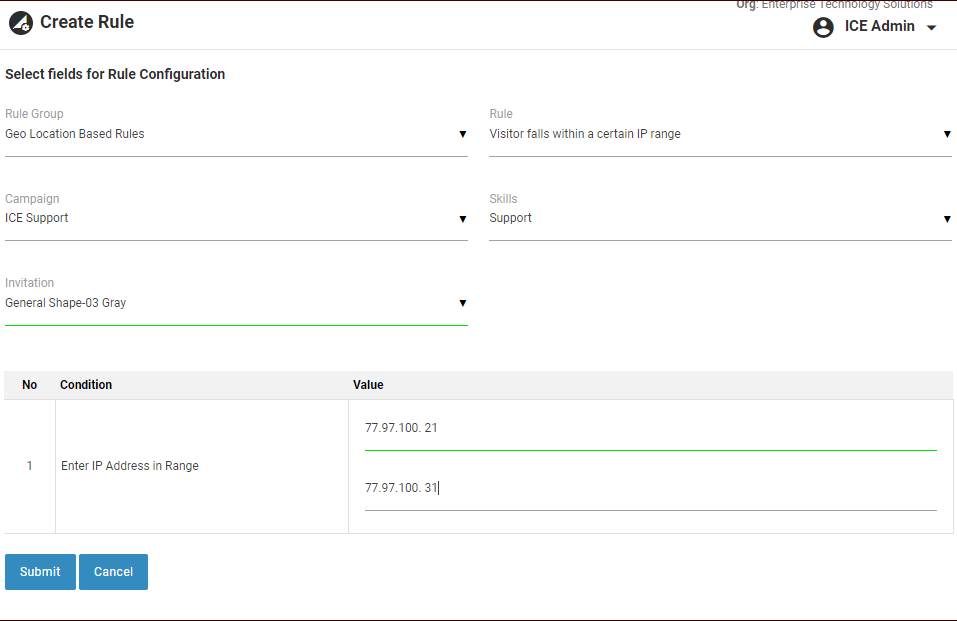Click the No column header
Image resolution: width=957 pixels, height=621 pixels.
(29, 385)
